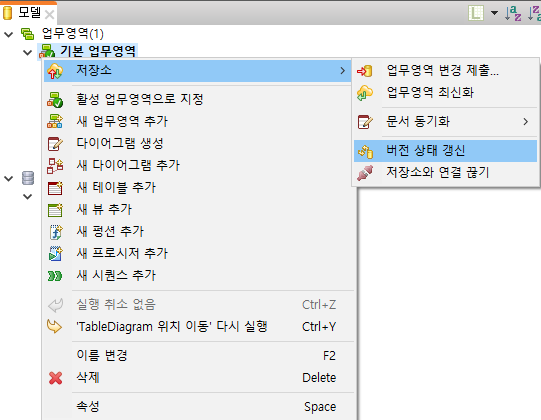Open the dropdown next to L icon
The height and width of the screenshot is (420, 541).
pyautogui.click(x=494, y=13)
